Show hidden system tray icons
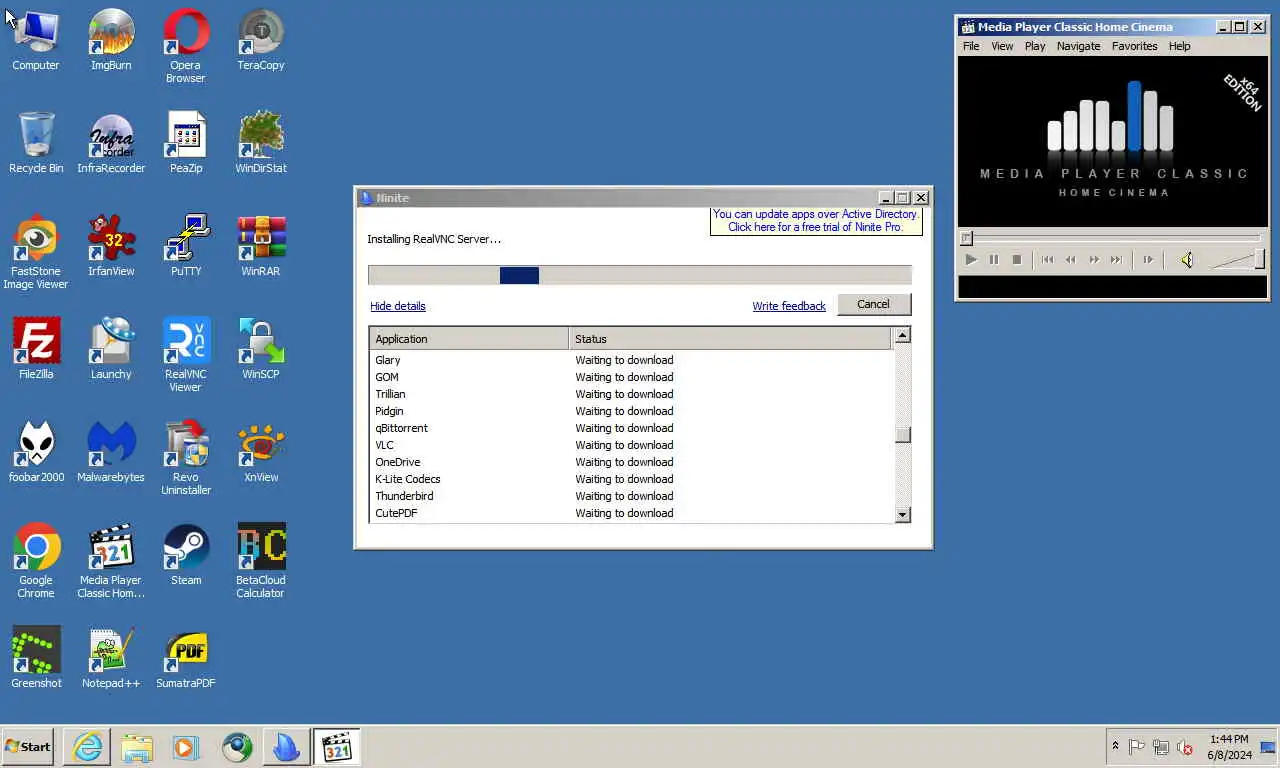This screenshot has height=768, width=1280. coord(1115,746)
